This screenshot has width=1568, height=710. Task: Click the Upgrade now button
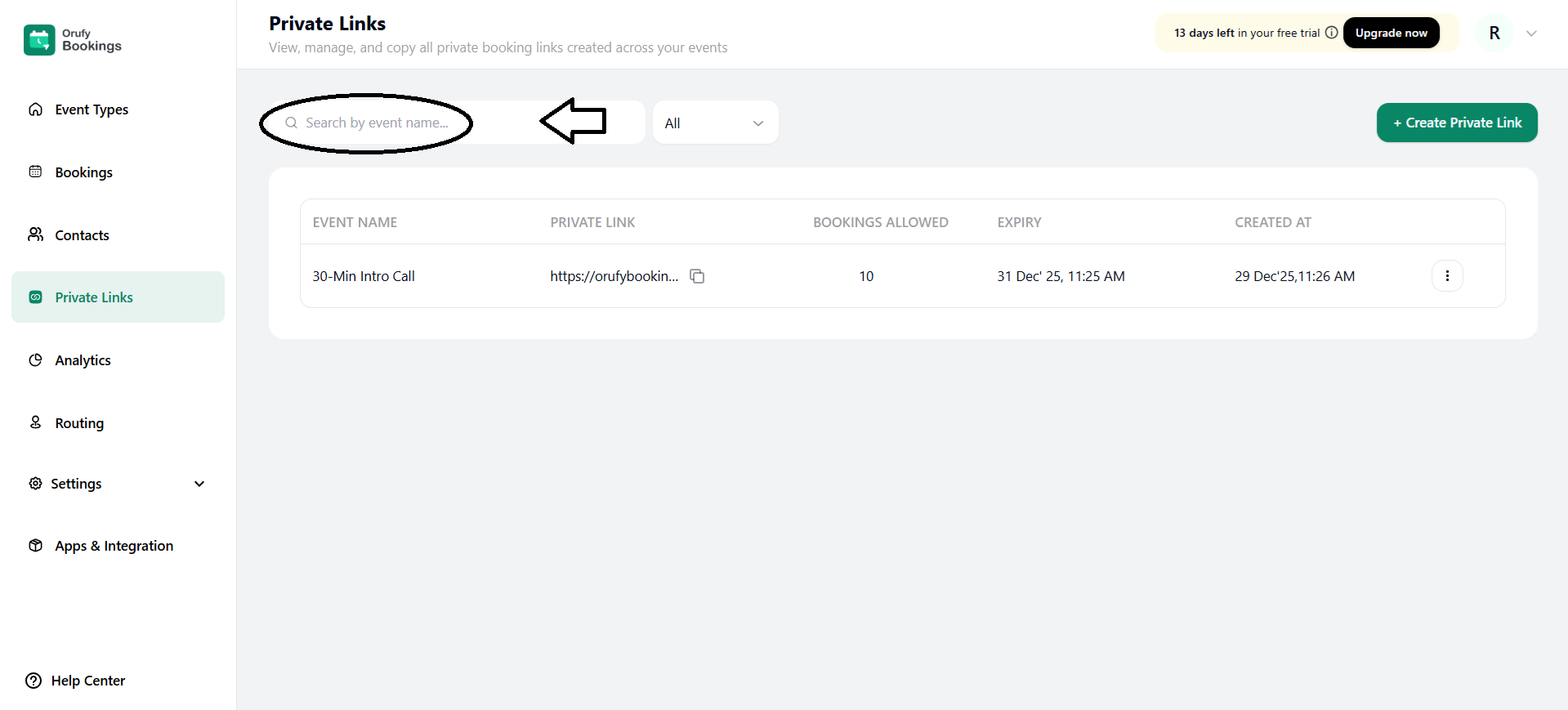pos(1391,33)
